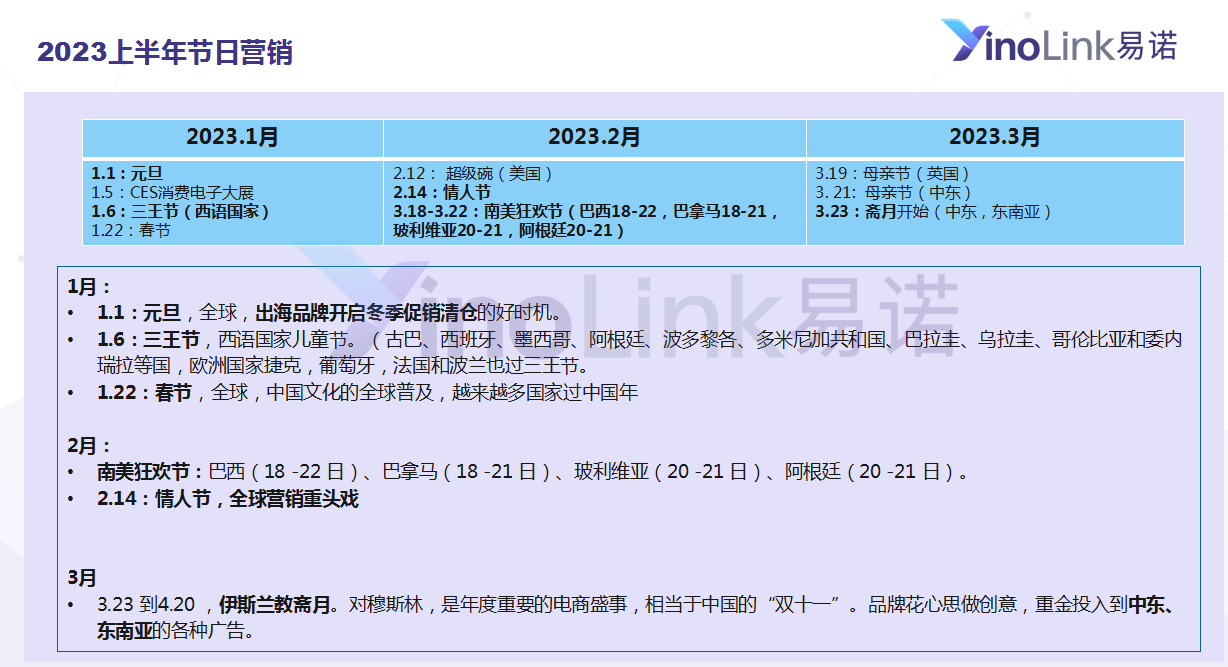This screenshot has width=1228, height=667.
Task: Click the 2023.2月 table header
Action: point(594,137)
